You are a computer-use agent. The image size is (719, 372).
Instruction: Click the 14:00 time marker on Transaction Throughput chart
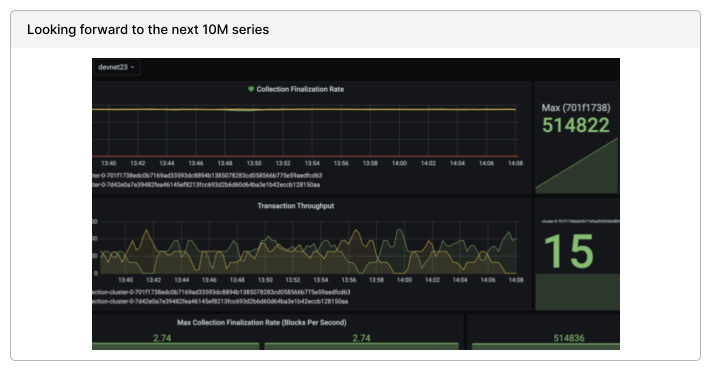point(404,280)
